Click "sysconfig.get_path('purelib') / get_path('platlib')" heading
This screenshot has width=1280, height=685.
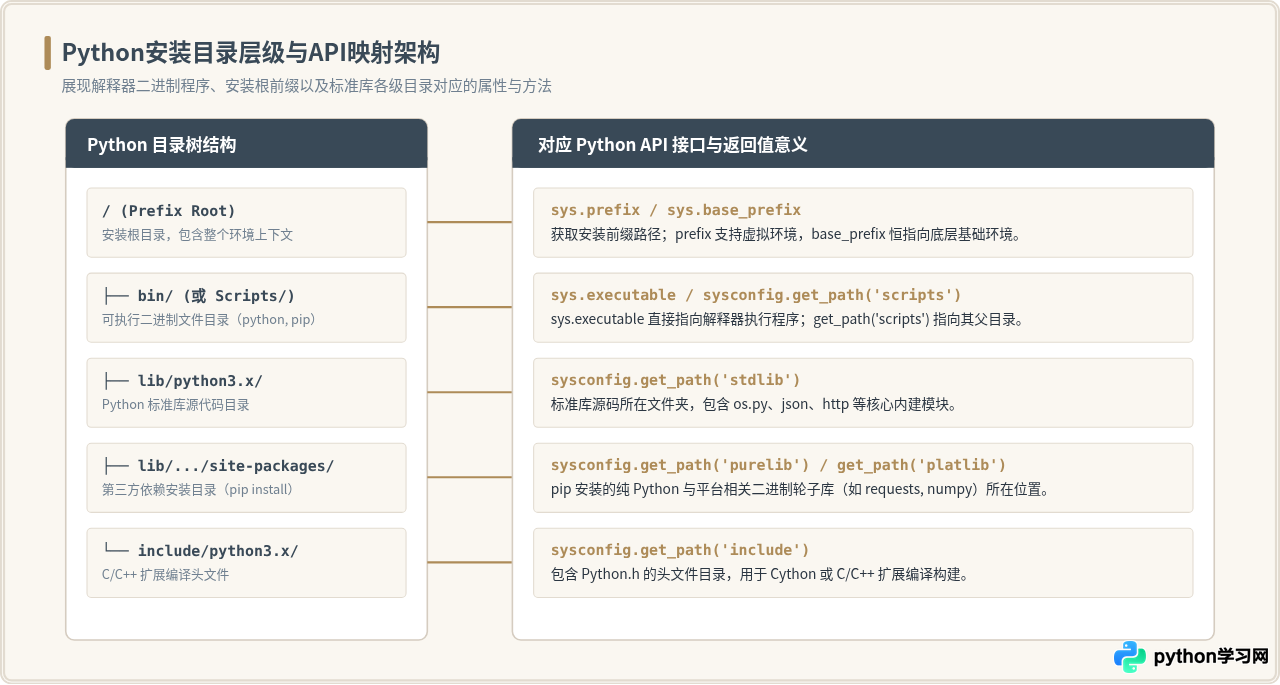pos(779,465)
